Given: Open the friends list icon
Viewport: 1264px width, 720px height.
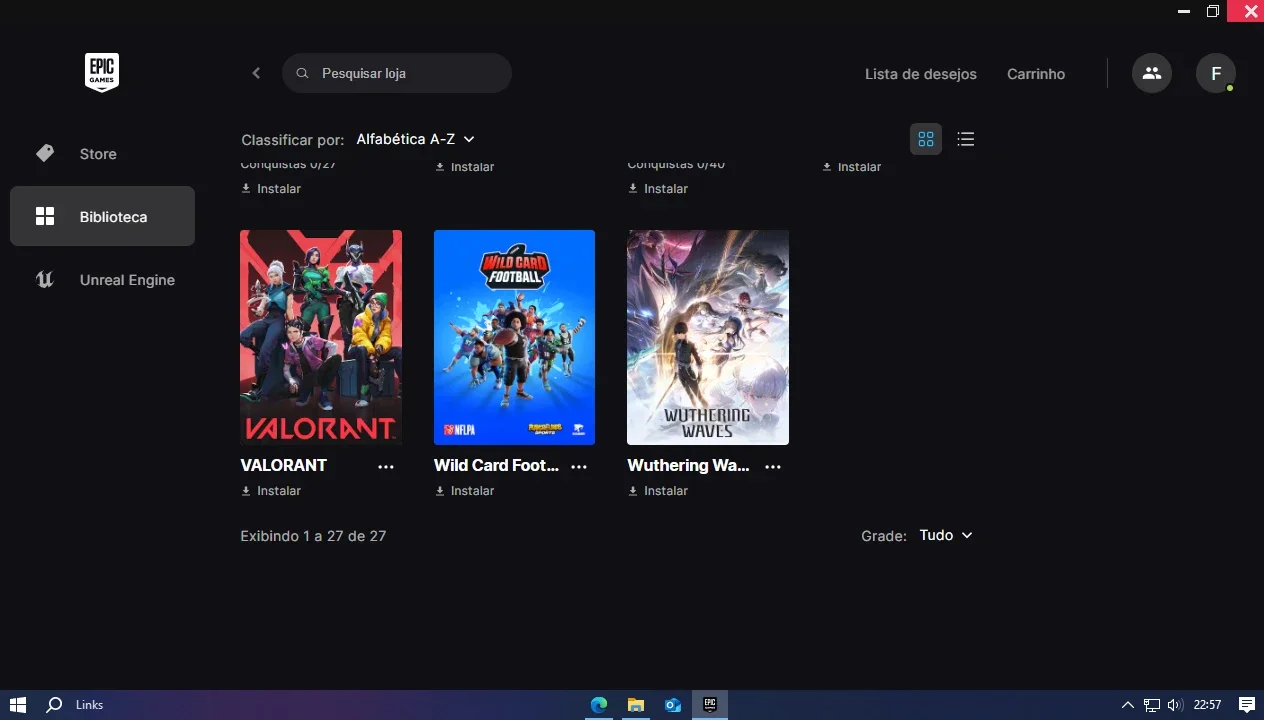Looking at the screenshot, I should click(1152, 73).
